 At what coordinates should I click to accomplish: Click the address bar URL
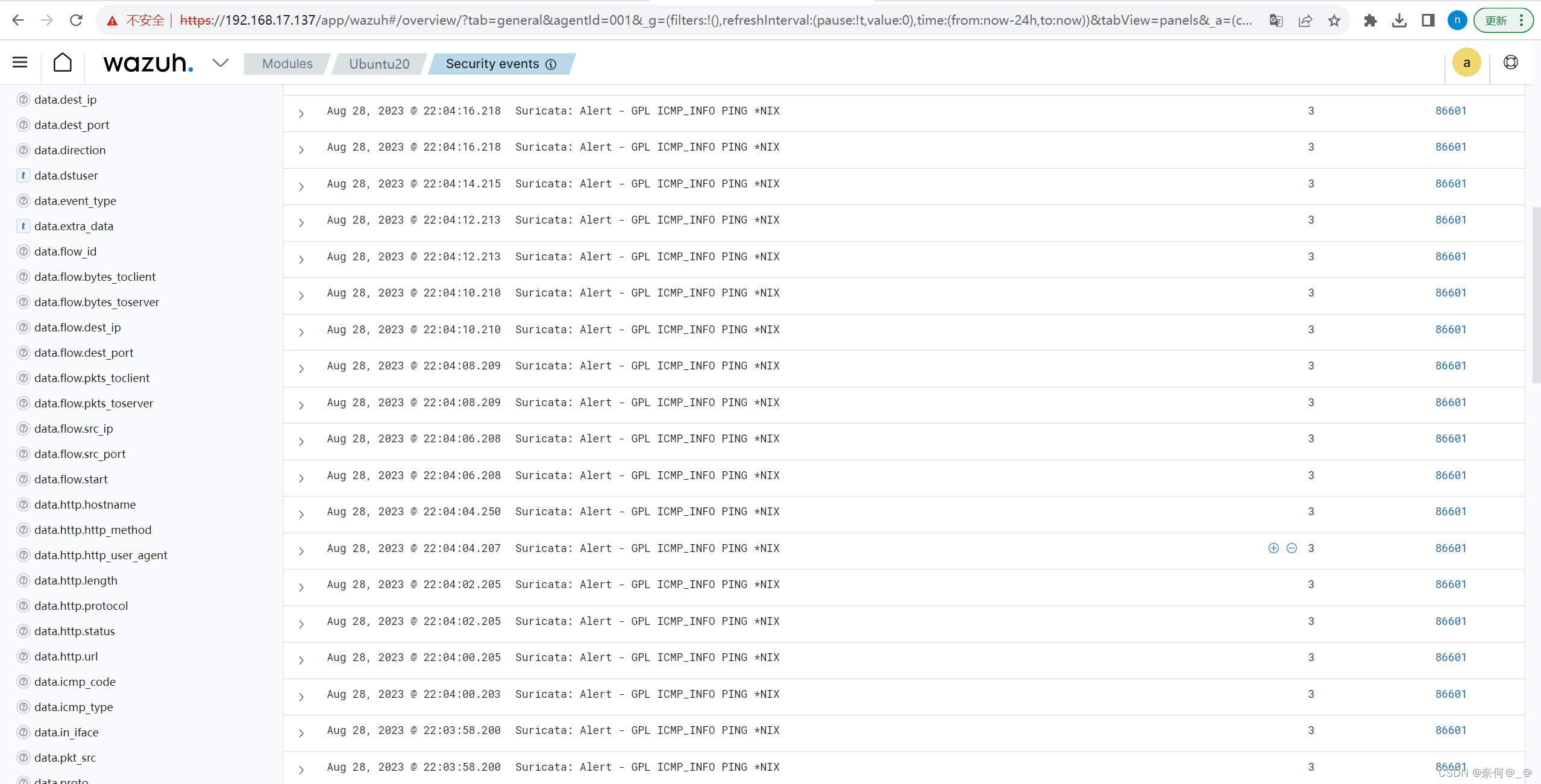716,20
